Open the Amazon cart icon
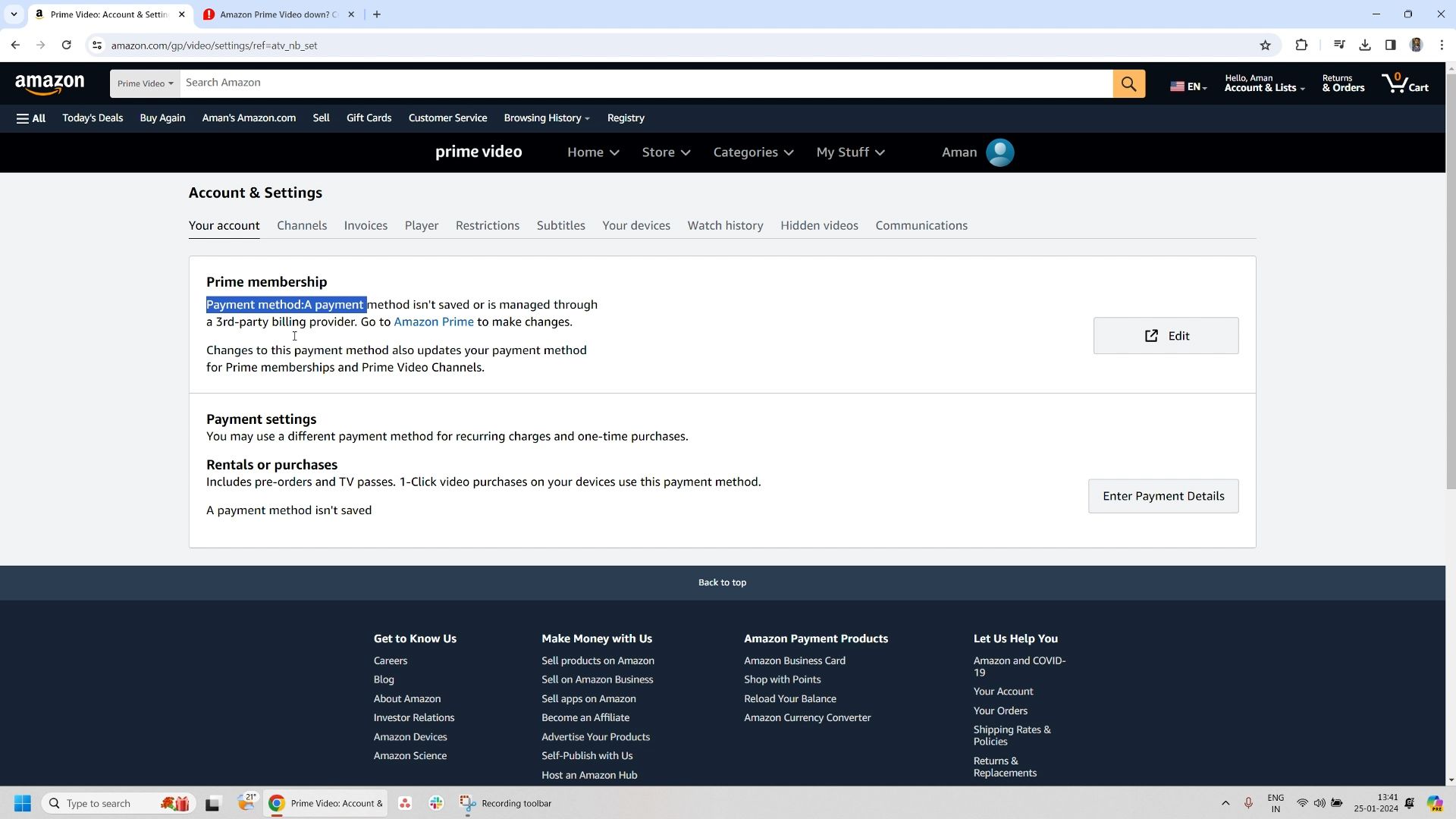 pyautogui.click(x=1399, y=83)
